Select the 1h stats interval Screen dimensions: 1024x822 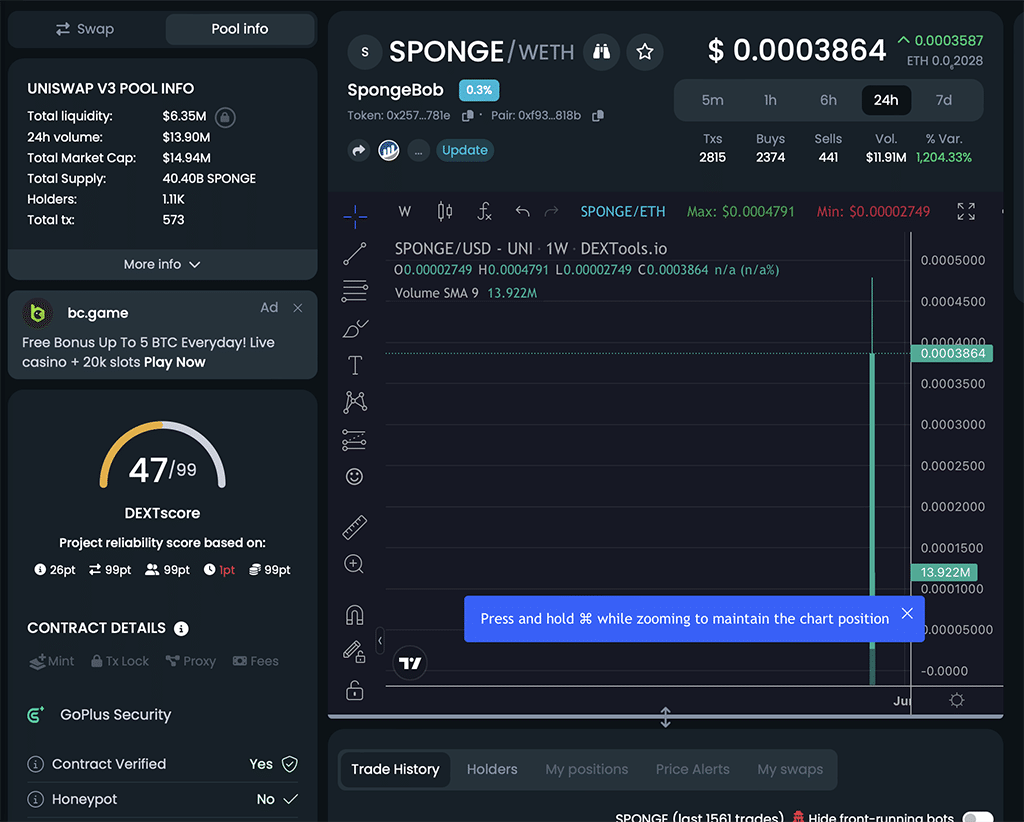pyautogui.click(x=770, y=100)
